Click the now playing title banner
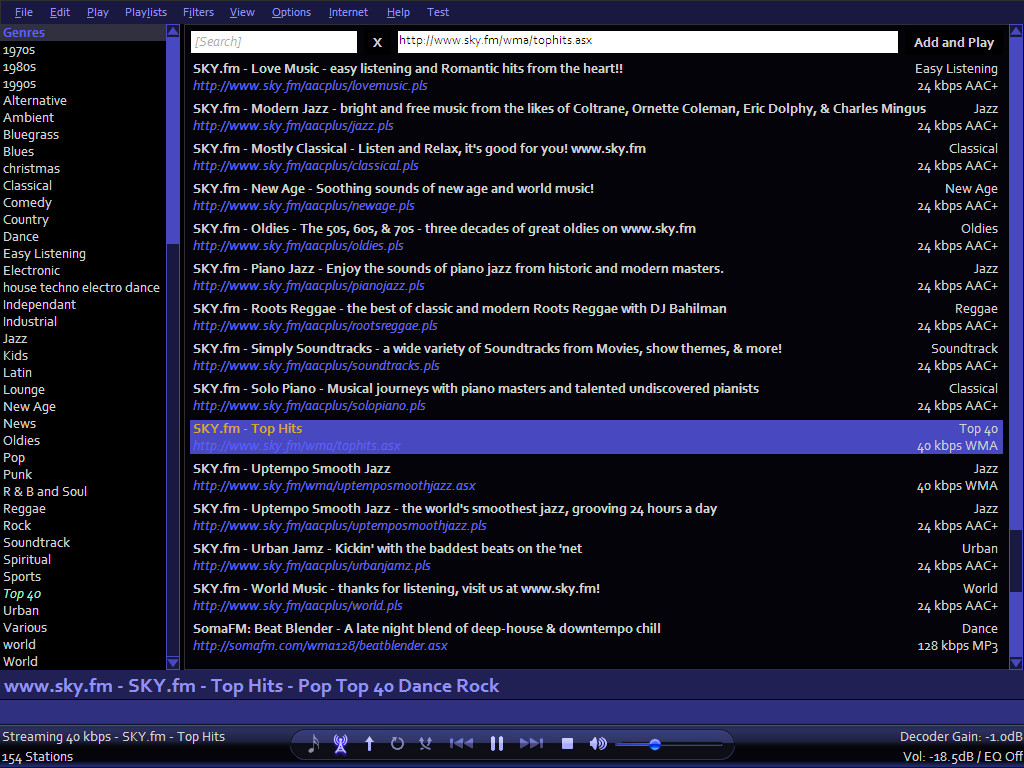The height and width of the screenshot is (768, 1024). point(251,686)
